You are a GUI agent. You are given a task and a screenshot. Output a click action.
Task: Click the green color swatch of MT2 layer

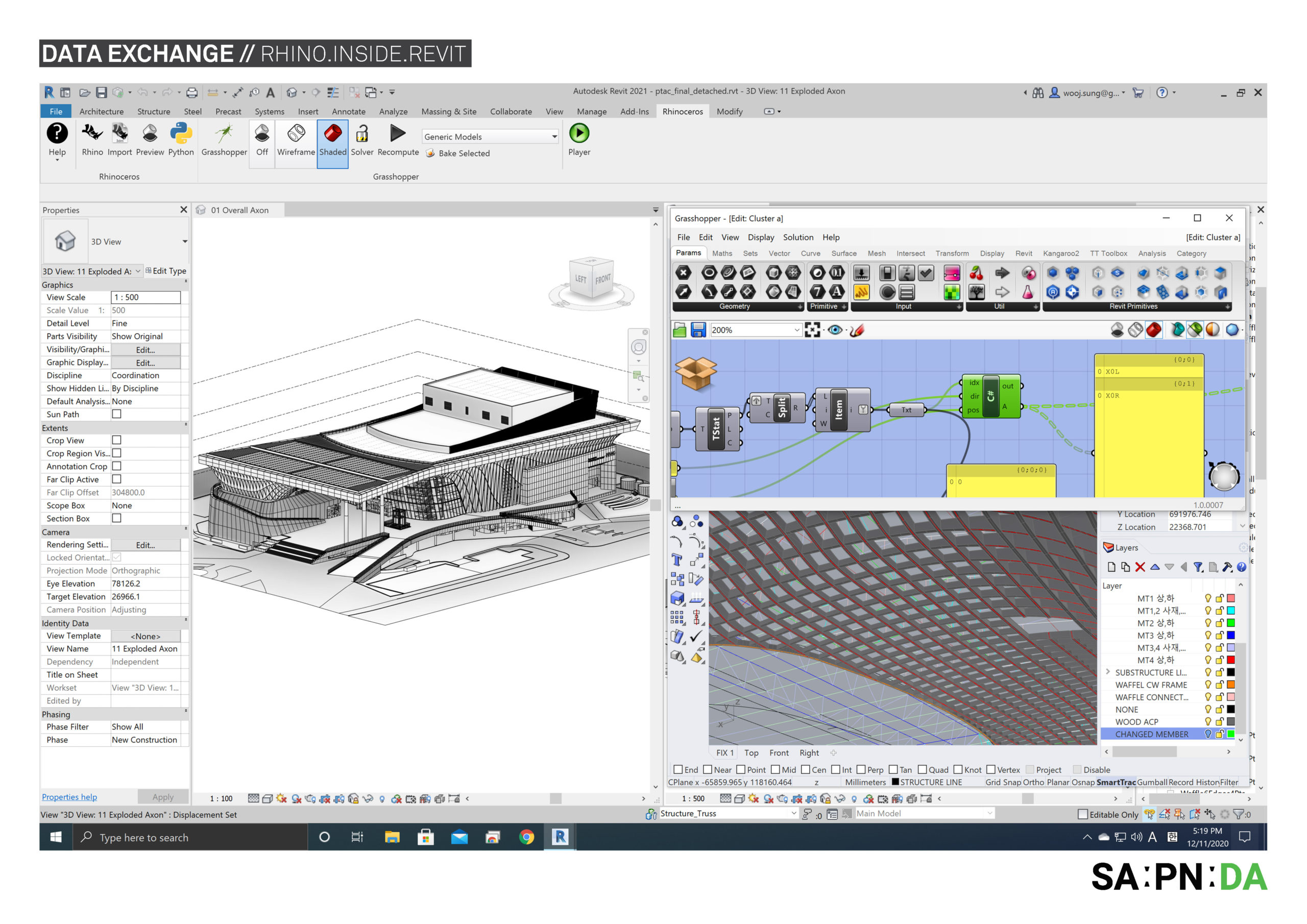(1230, 623)
